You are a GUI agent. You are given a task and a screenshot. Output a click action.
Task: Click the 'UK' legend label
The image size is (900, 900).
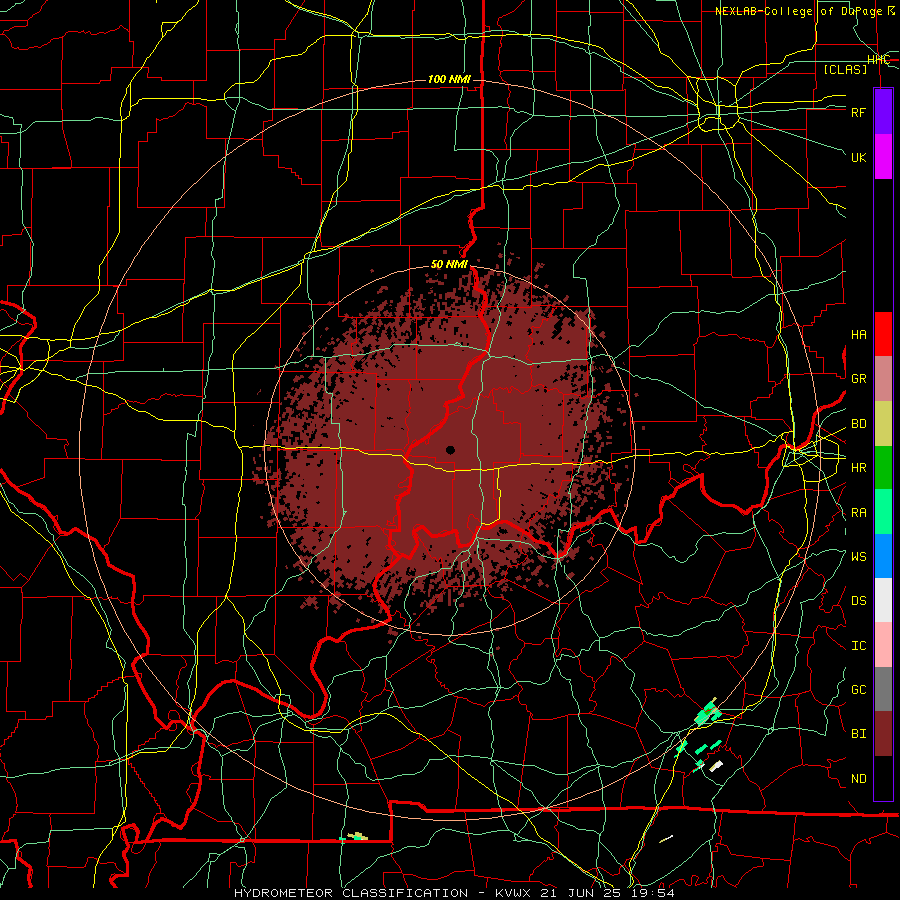pos(859,157)
